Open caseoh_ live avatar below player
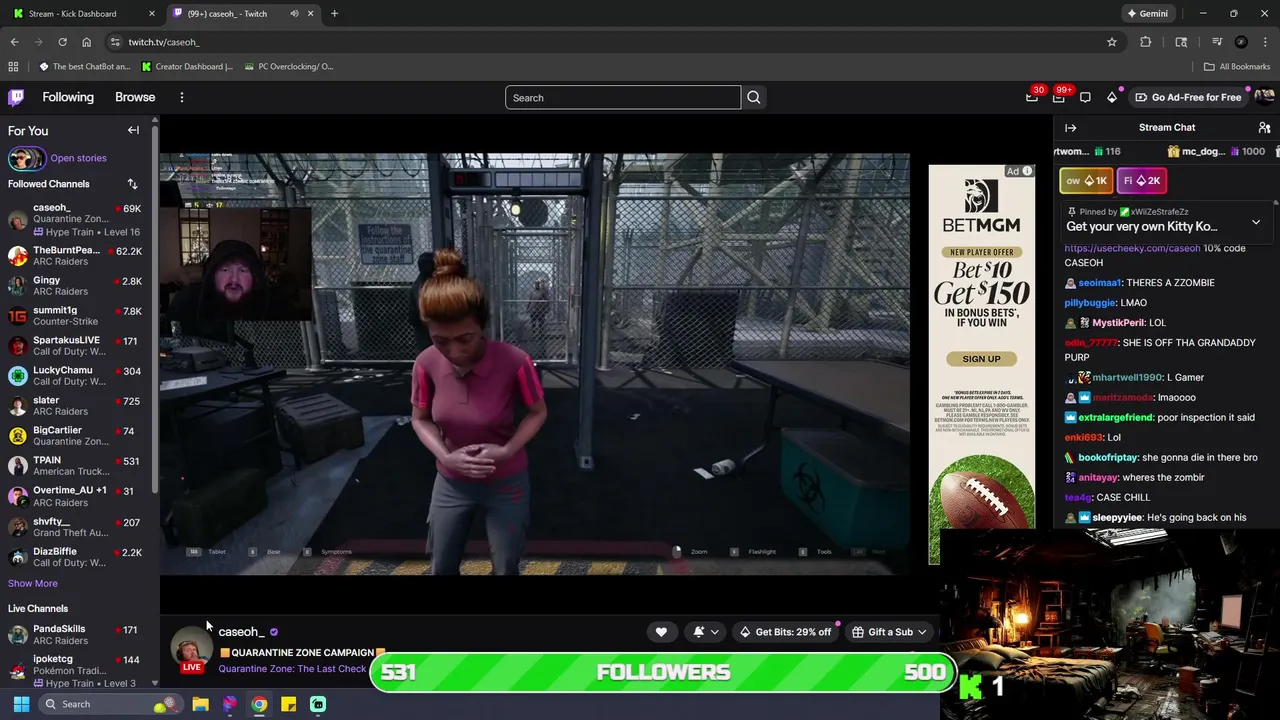Screen dimensions: 1280x720 191,650
